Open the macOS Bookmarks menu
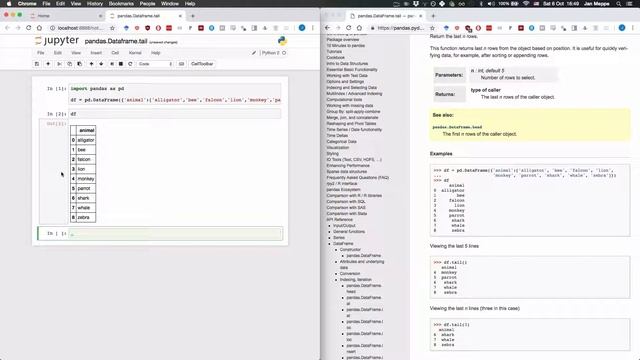The image size is (640, 360). (x=121, y=4)
